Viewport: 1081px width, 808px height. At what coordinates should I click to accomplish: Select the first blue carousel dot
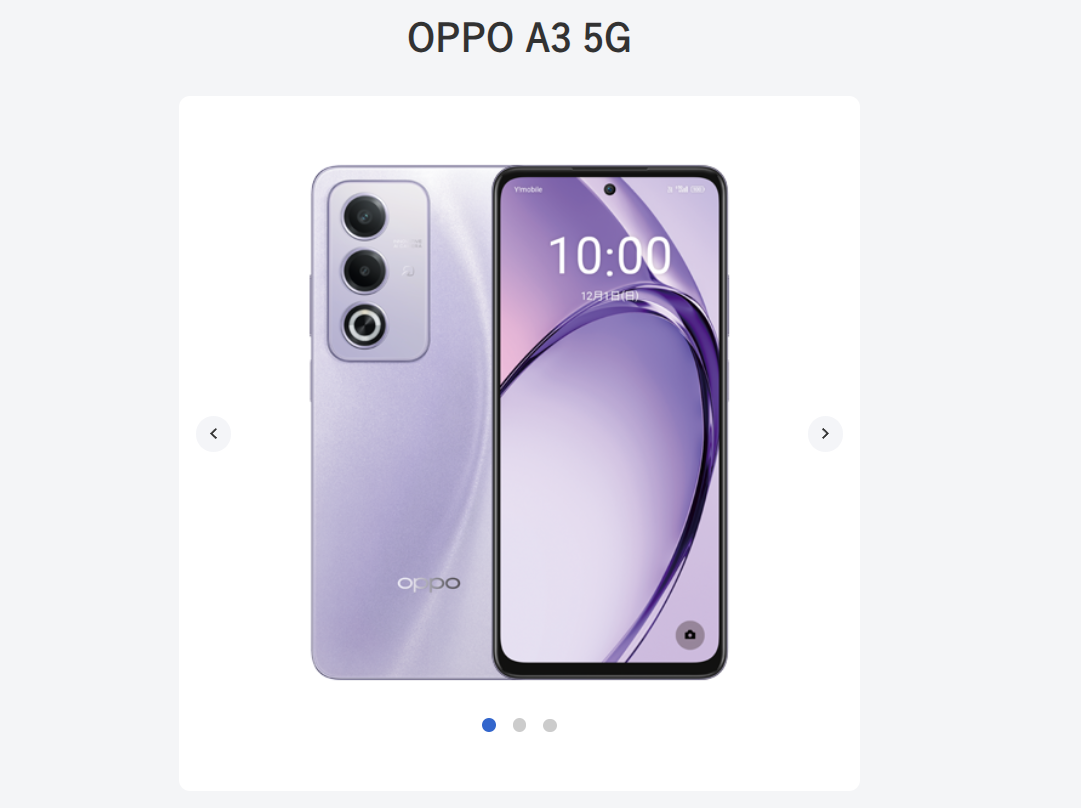coord(489,725)
